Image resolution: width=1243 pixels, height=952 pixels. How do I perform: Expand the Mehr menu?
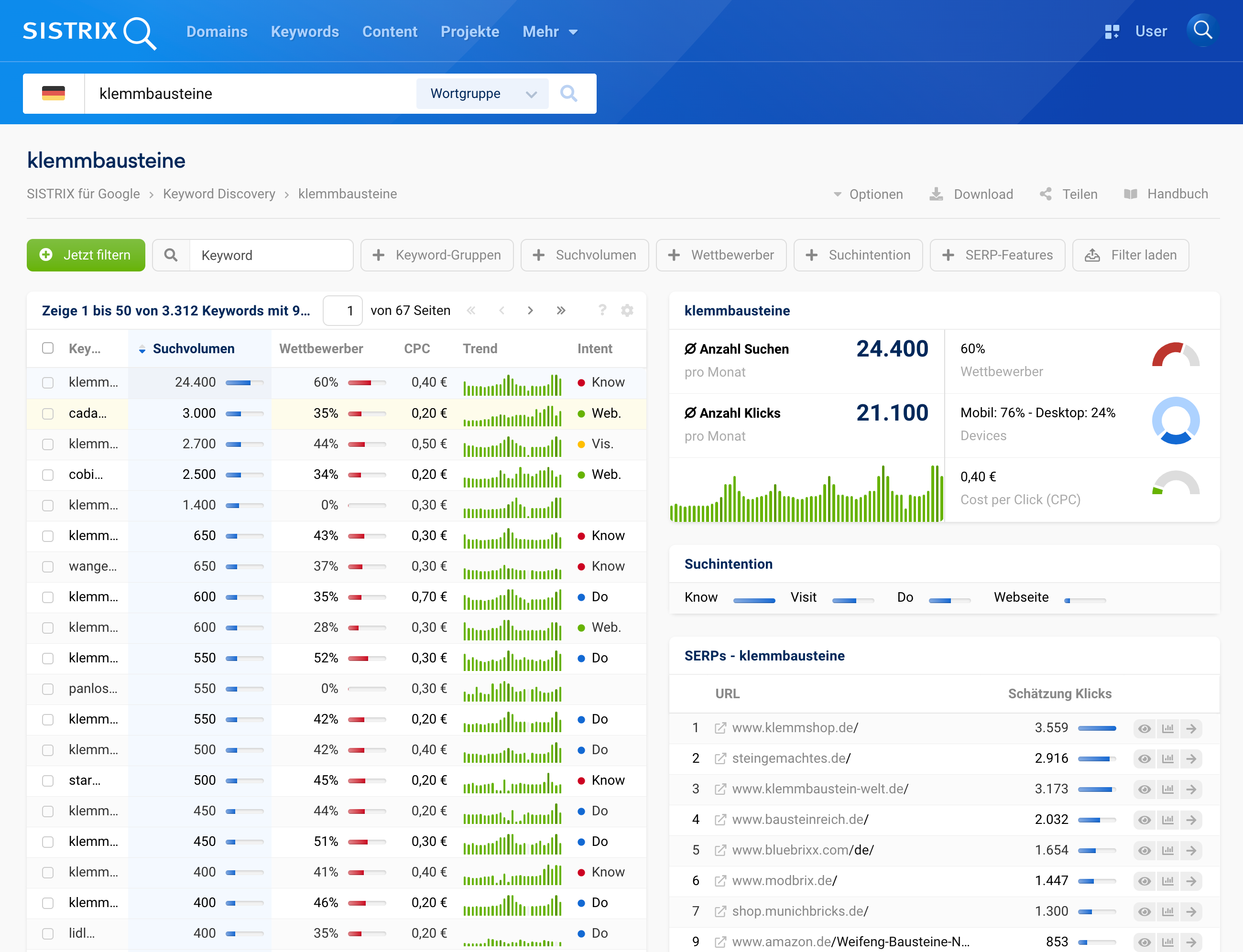549,32
